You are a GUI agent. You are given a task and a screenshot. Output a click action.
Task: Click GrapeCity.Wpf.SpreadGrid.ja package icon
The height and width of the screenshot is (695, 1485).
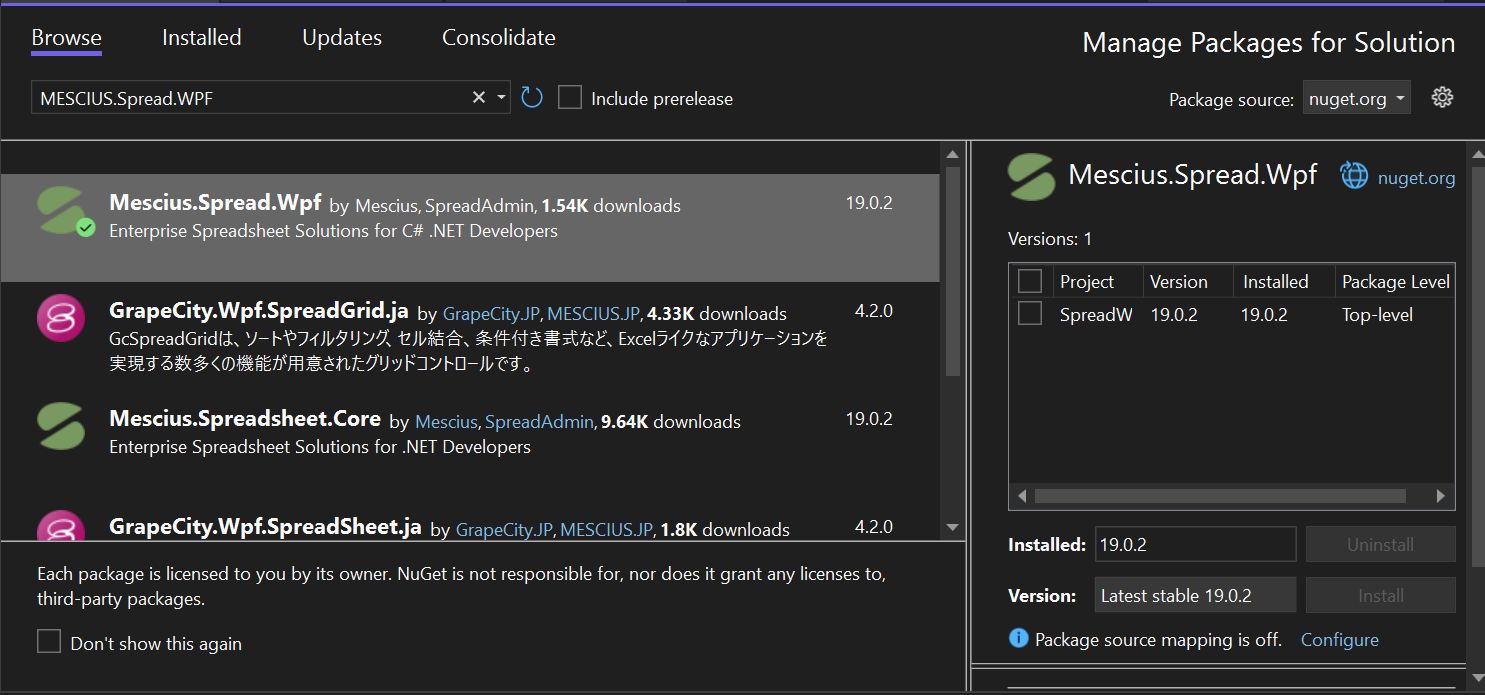pyautogui.click(x=62, y=318)
